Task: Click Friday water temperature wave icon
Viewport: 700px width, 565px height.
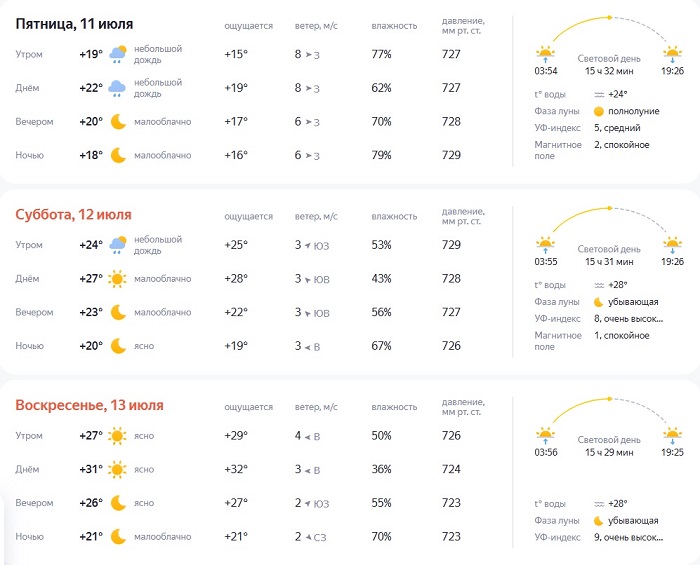Action: (x=599, y=95)
